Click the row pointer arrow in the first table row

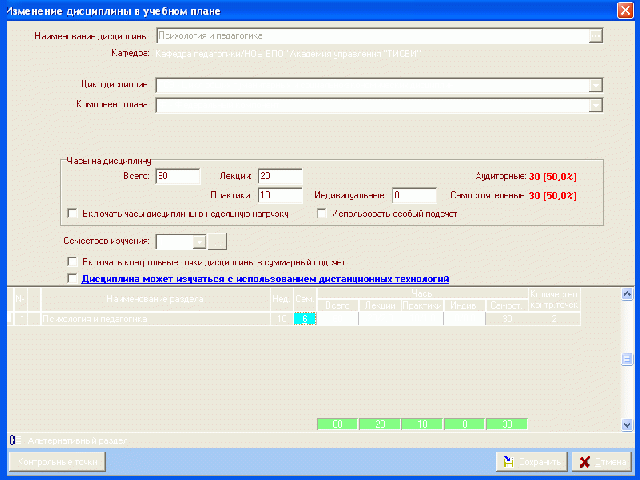8,318
